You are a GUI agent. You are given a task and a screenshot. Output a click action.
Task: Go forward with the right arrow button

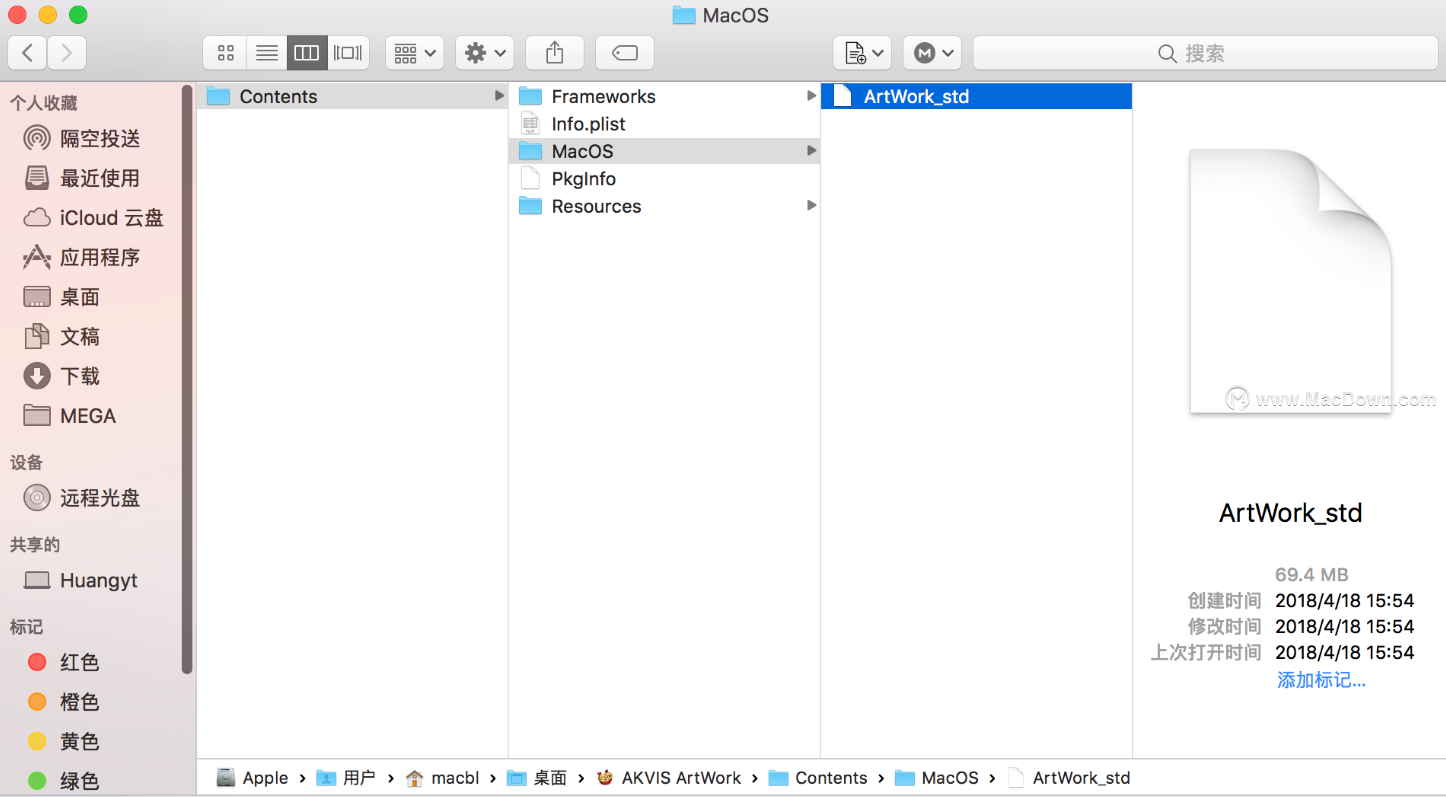66,53
